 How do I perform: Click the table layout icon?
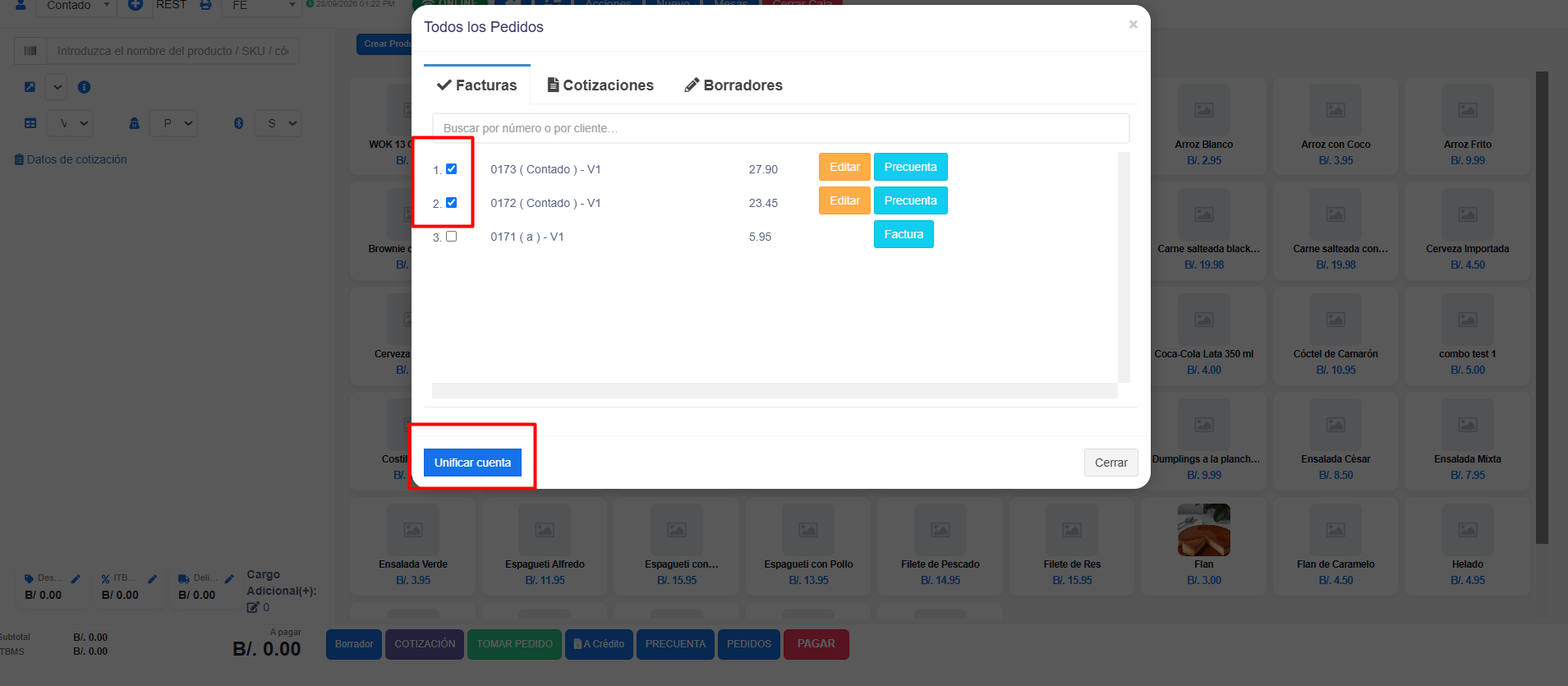pyautogui.click(x=30, y=123)
